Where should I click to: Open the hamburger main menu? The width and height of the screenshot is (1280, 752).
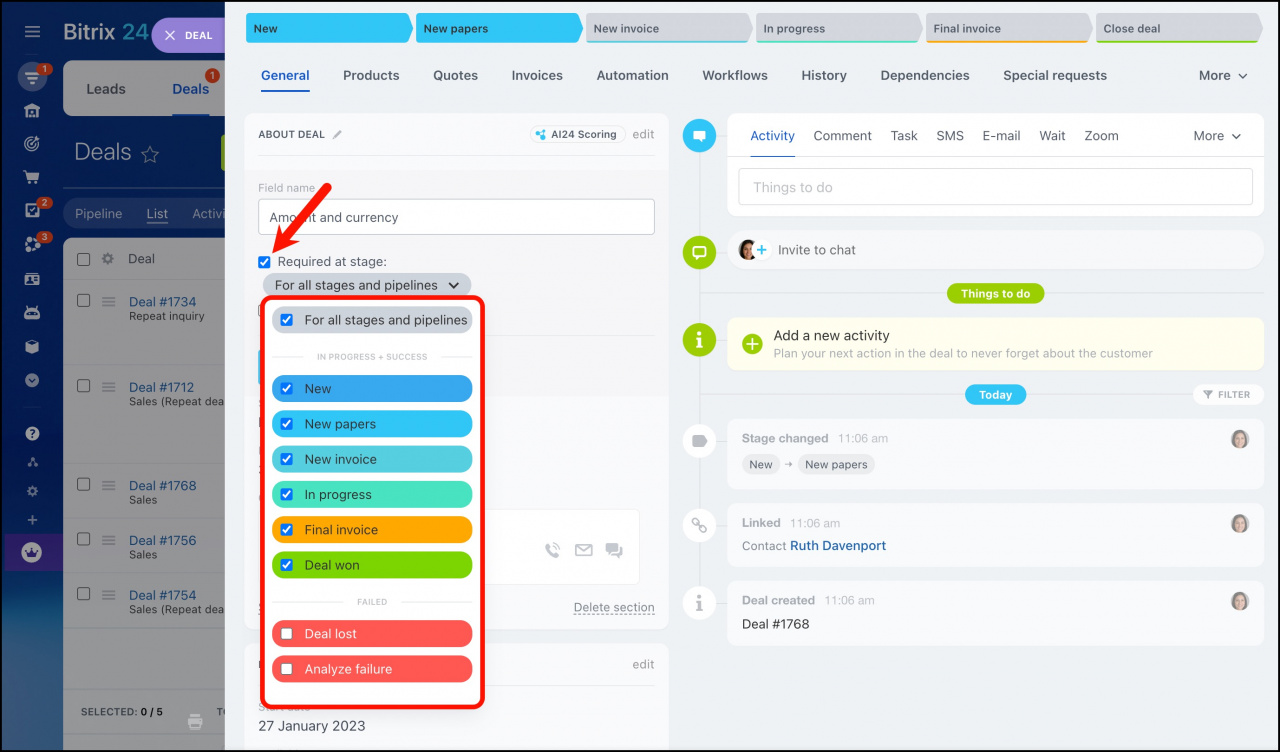click(32, 32)
